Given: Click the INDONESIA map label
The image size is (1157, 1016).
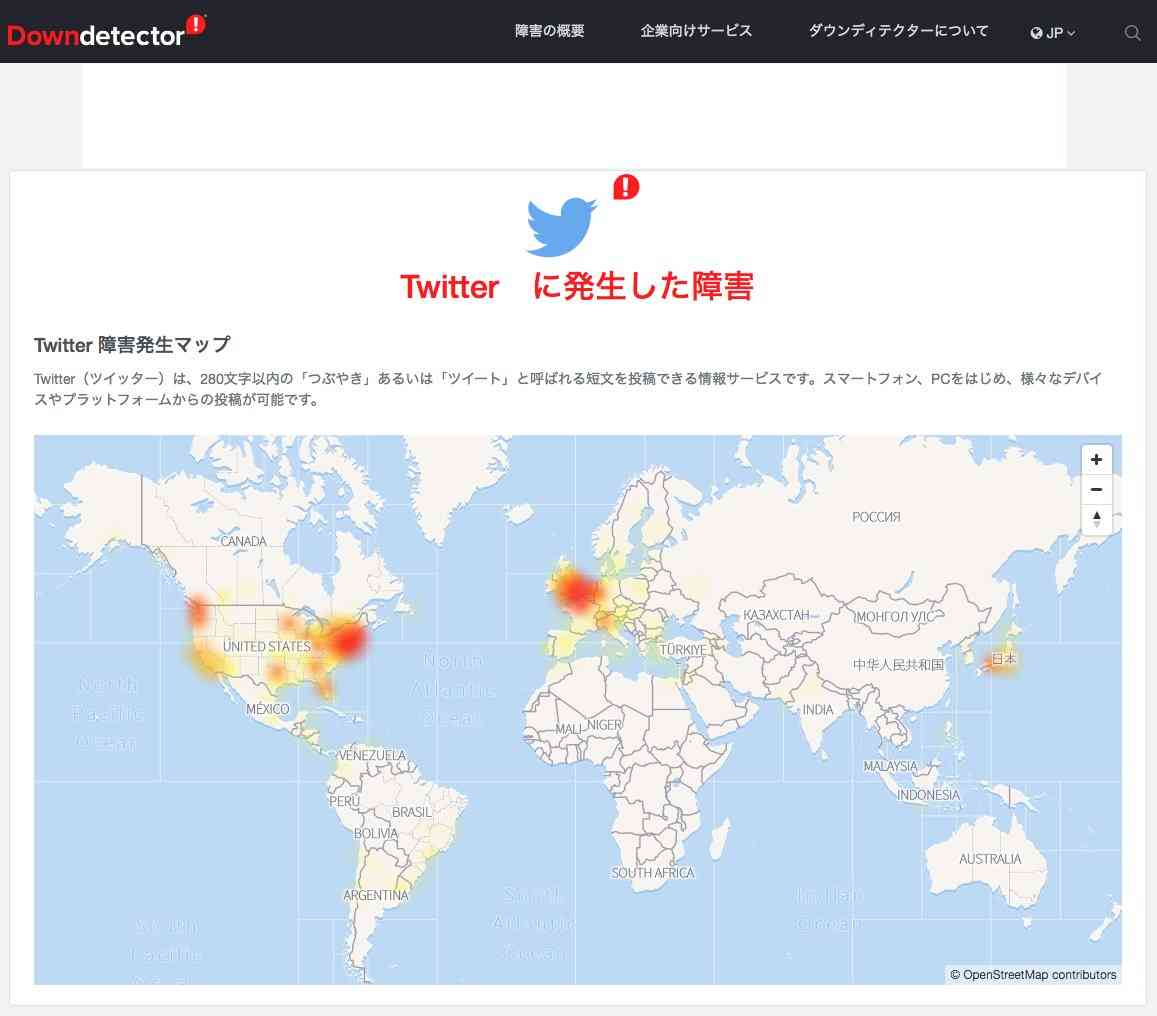Looking at the screenshot, I should [928, 795].
